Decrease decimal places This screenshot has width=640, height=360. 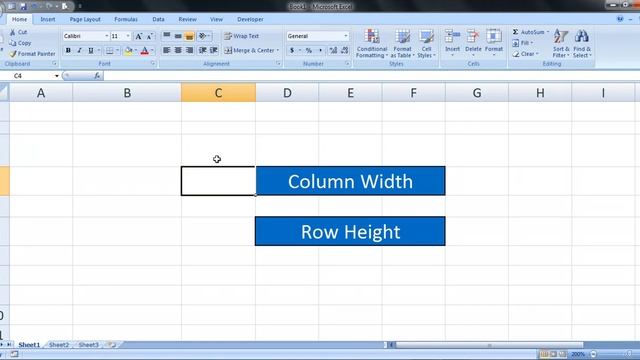(x=344, y=50)
